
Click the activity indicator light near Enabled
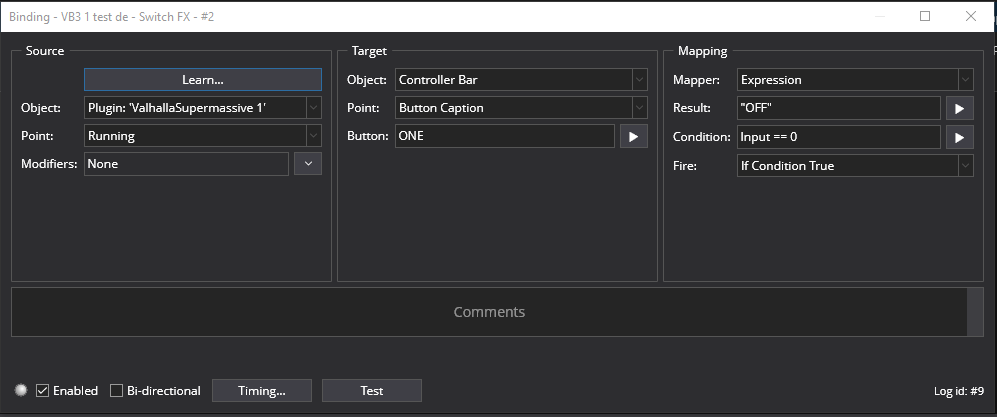click(x=21, y=390)
